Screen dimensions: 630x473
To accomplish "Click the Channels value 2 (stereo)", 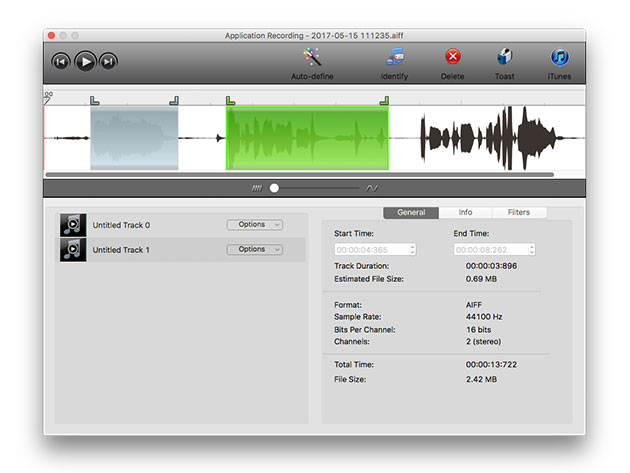I will pos(483,342).
